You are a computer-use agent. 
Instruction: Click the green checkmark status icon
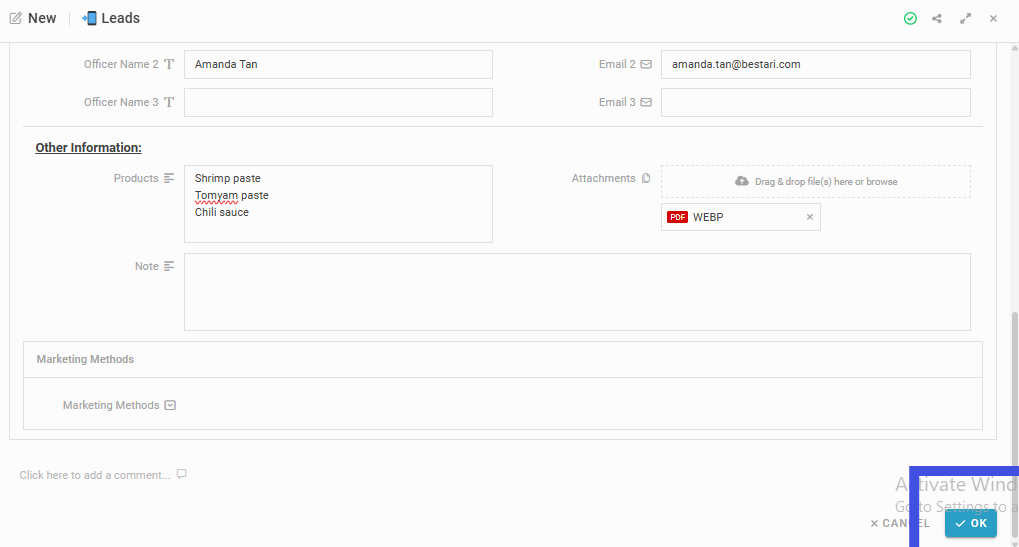(910, 19)
